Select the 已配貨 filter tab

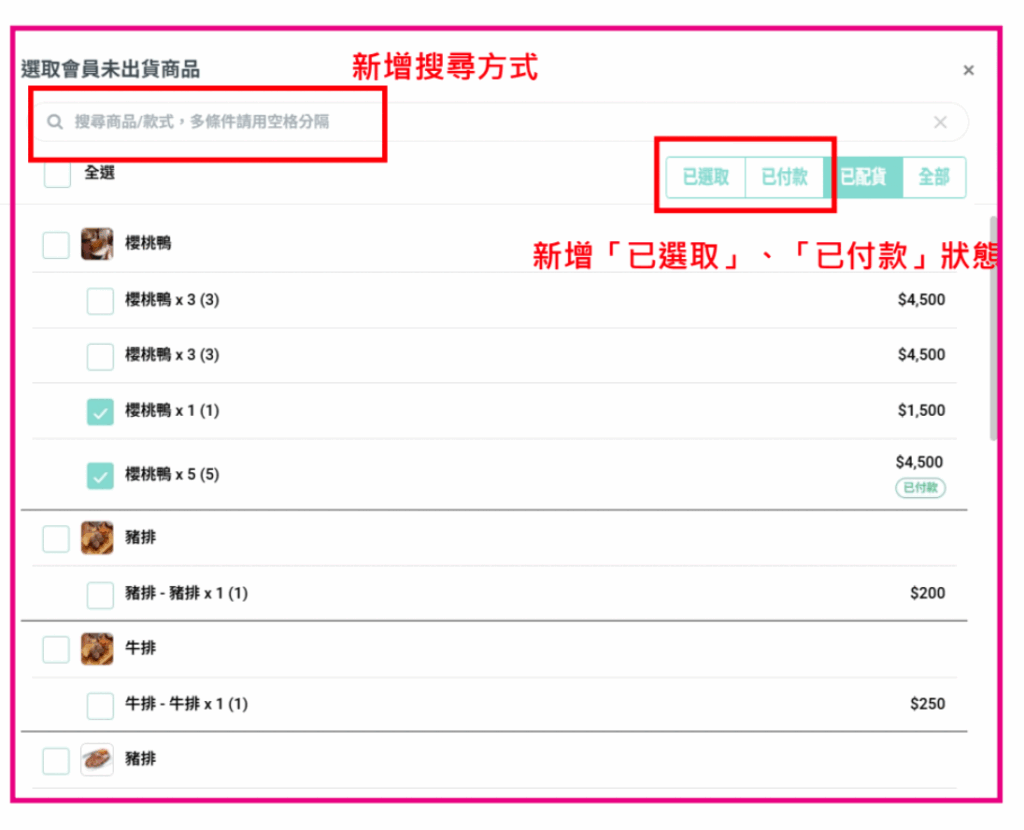point(863,177)
